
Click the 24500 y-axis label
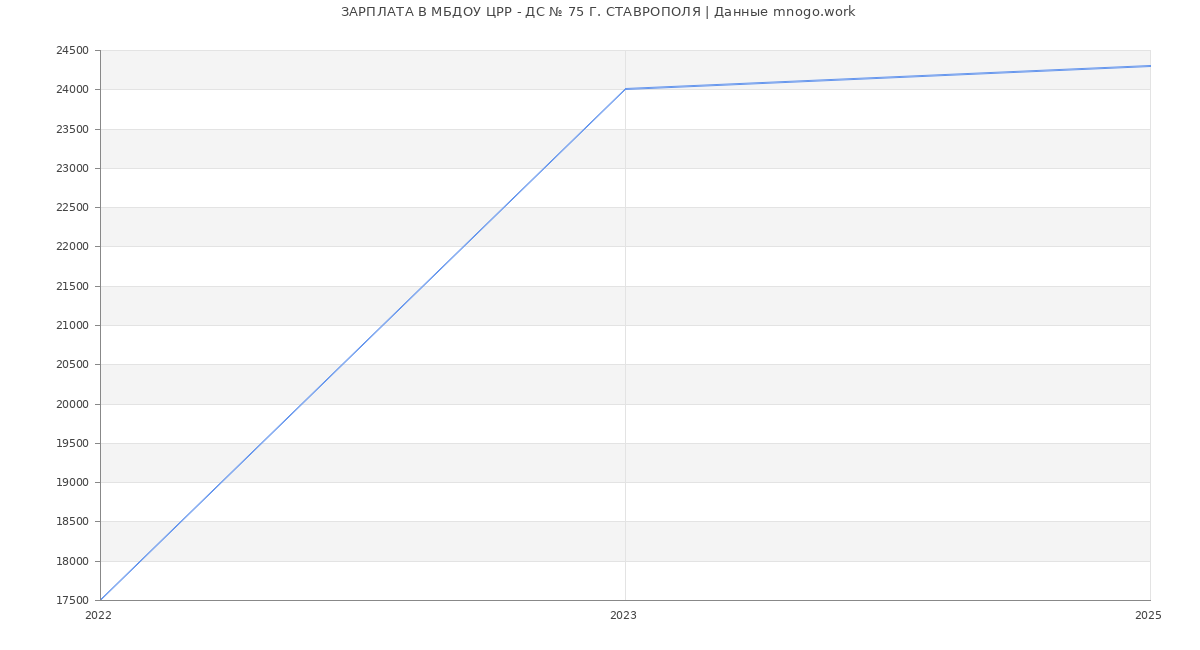pos(73,51)
